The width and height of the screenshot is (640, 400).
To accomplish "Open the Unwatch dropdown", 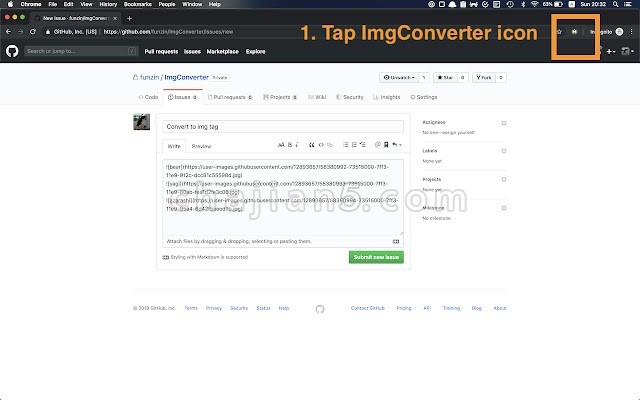I will [x=399, y=78].
